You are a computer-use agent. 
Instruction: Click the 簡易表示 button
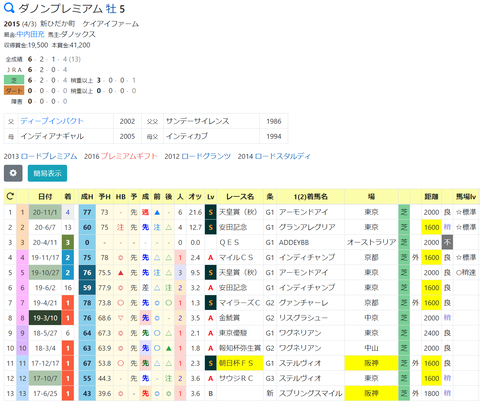(x=47, y=173)
